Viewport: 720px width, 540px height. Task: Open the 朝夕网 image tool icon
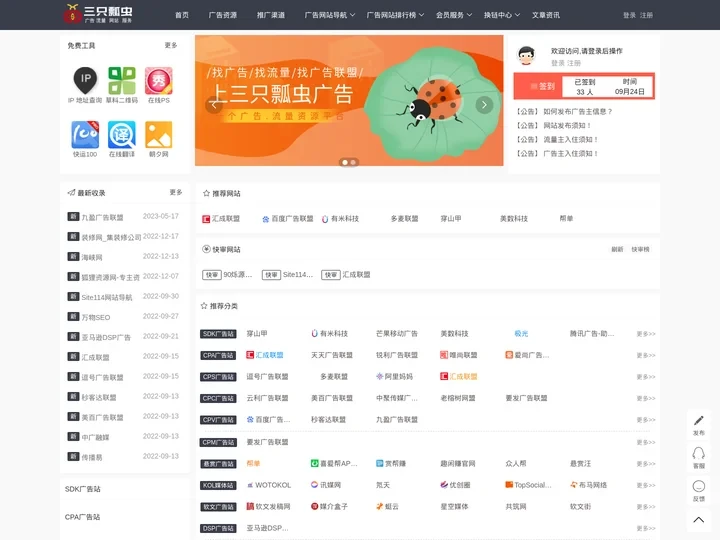(x=158, y=135)
